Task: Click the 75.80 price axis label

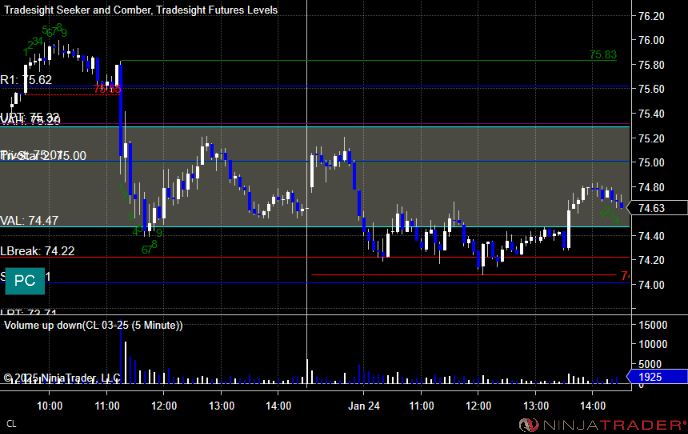Action: click(651, 65)
